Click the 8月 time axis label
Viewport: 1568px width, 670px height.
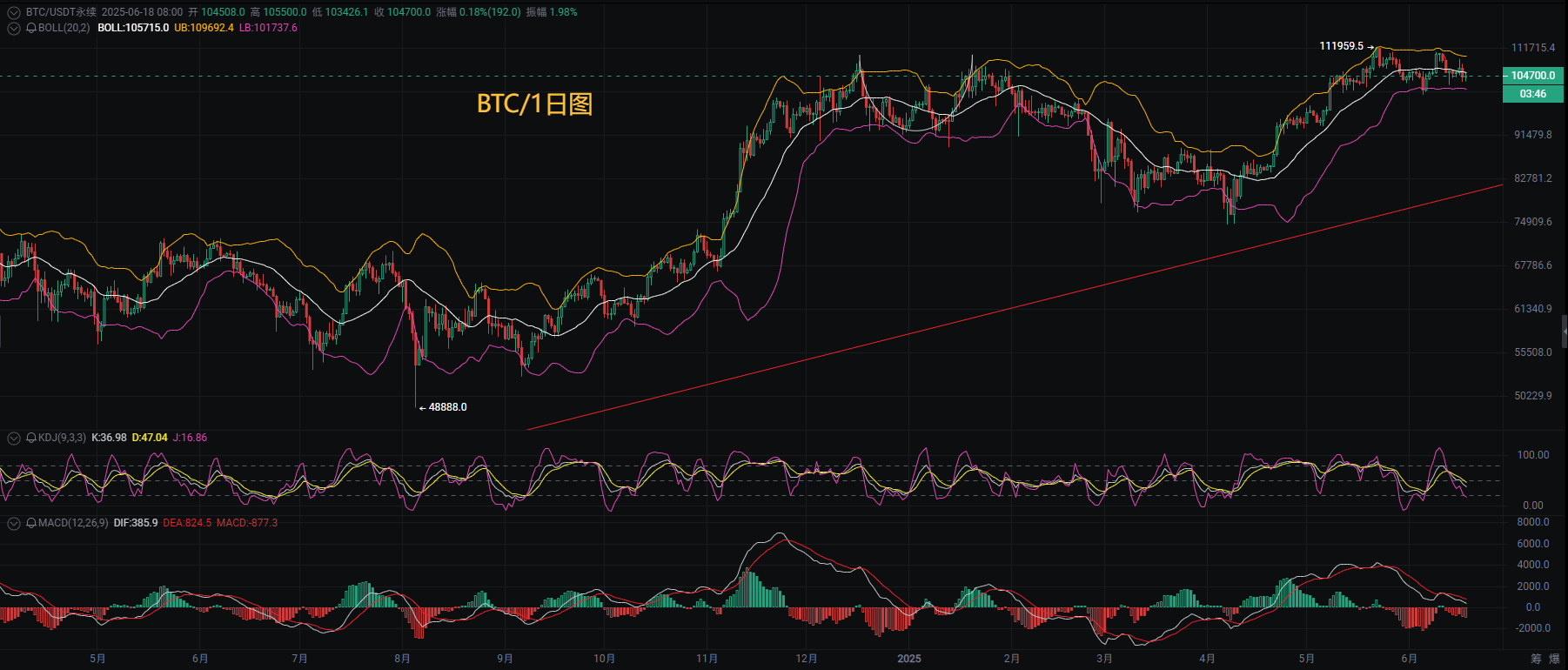coord(402,659)
